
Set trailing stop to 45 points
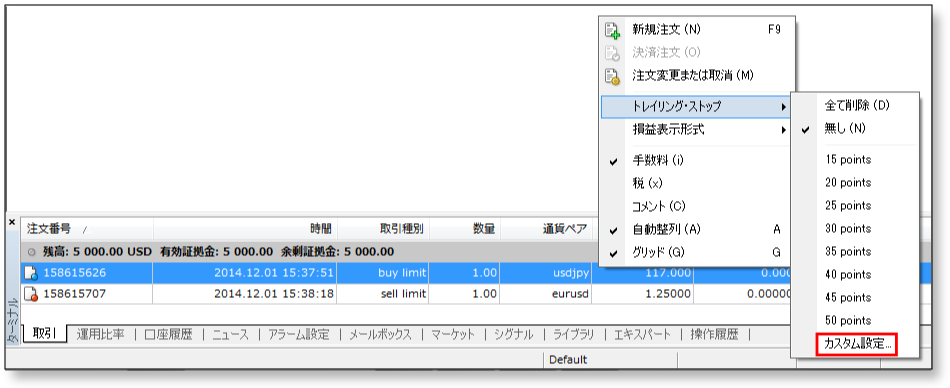(855, 298)
